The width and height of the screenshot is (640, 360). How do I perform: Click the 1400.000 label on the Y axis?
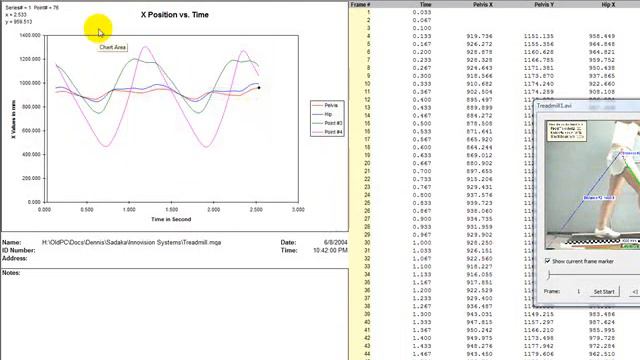pyautogui.click(x=30, y=36)
